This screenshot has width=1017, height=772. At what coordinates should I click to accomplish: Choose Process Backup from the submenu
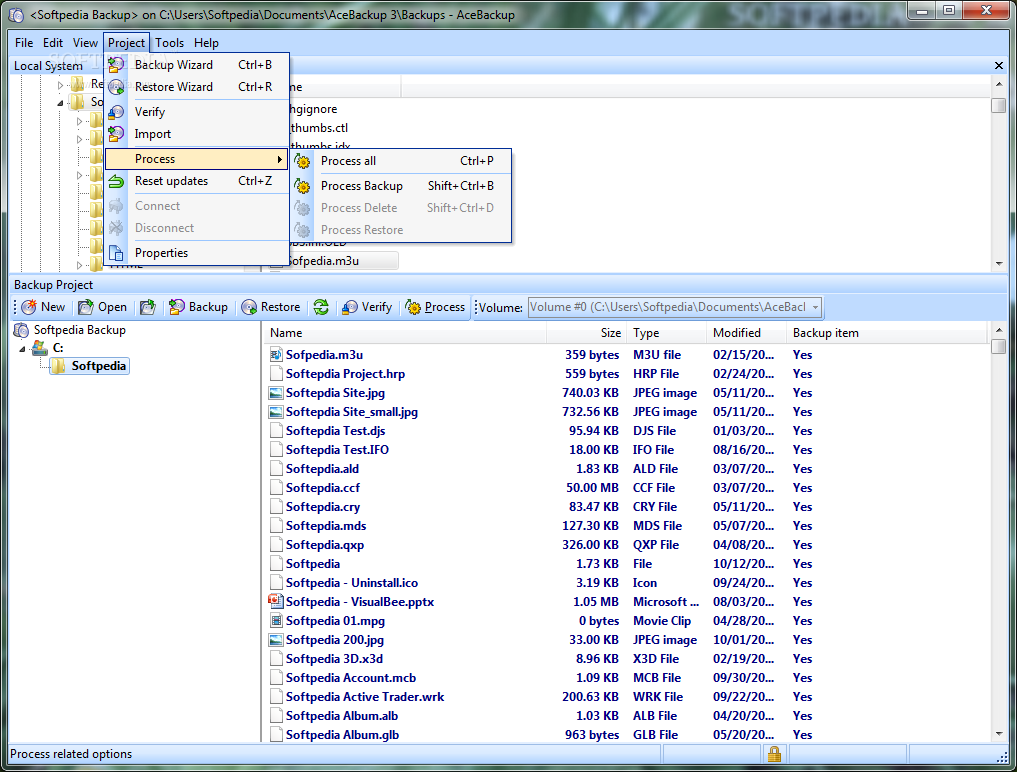click(401, 186)
